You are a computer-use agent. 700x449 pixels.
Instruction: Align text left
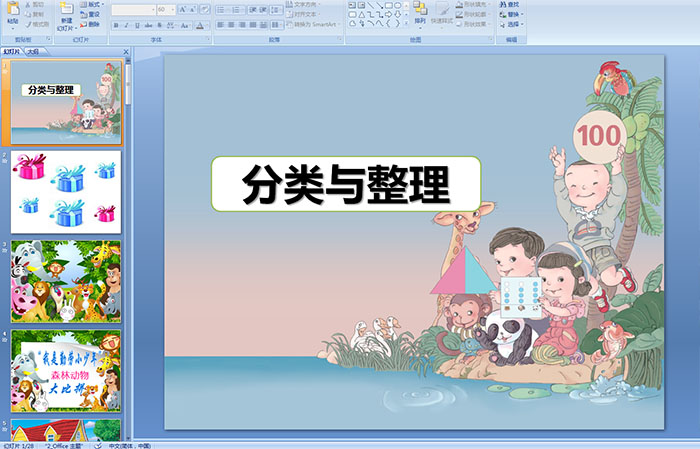(x=220, y=25)
